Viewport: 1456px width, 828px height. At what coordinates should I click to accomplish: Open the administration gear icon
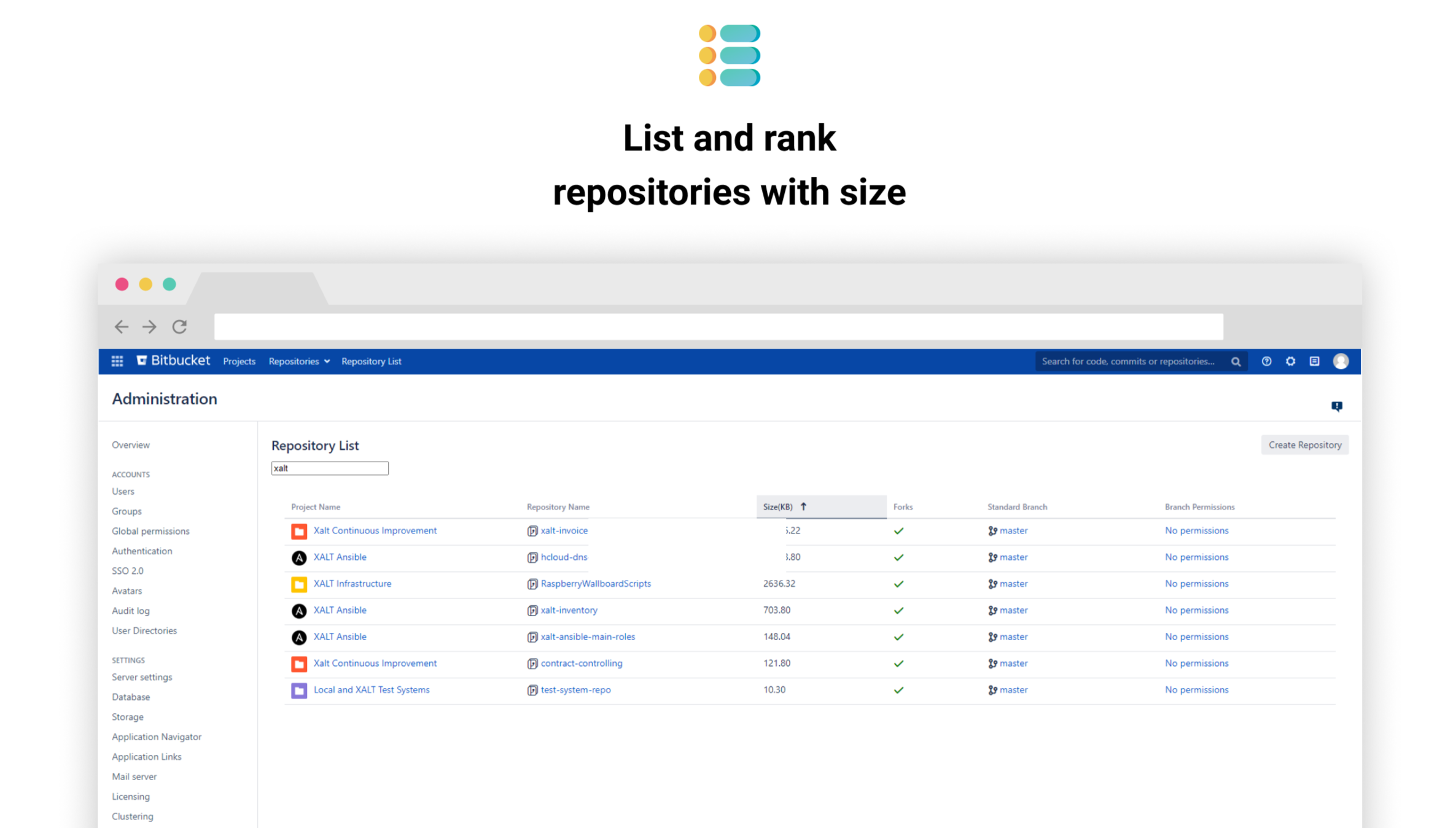point(1290,362)
